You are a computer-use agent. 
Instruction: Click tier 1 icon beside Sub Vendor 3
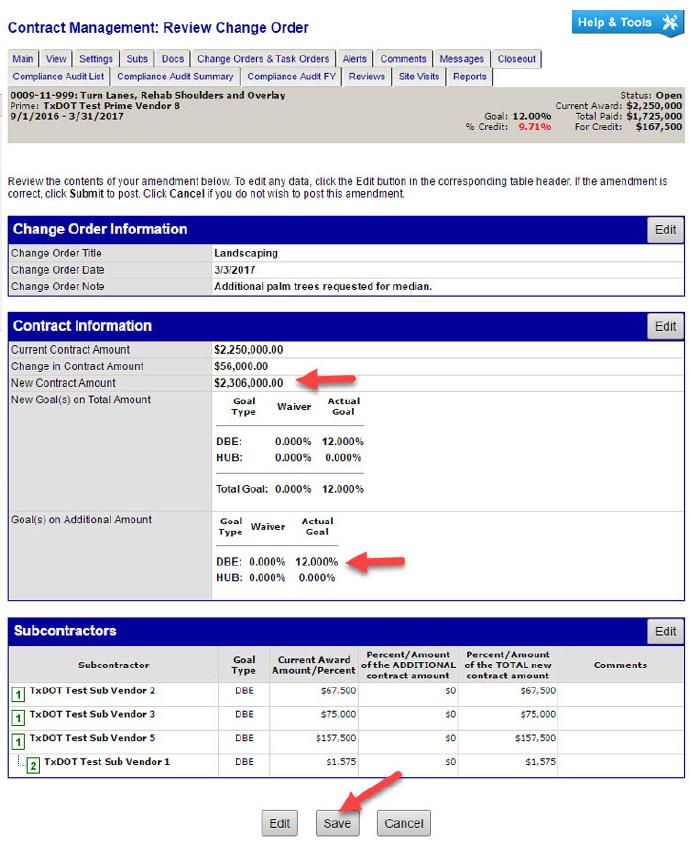17,718
